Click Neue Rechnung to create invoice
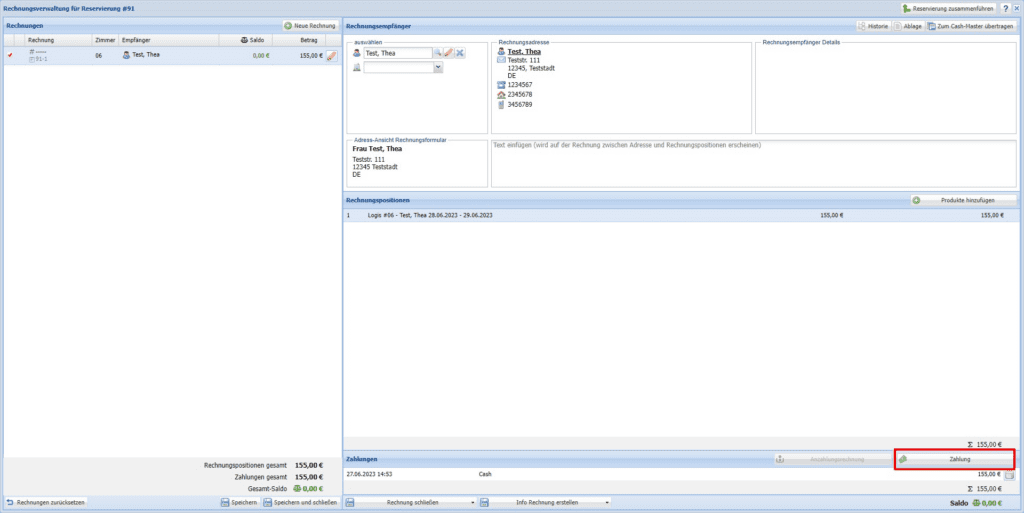 tap(309, 25)
